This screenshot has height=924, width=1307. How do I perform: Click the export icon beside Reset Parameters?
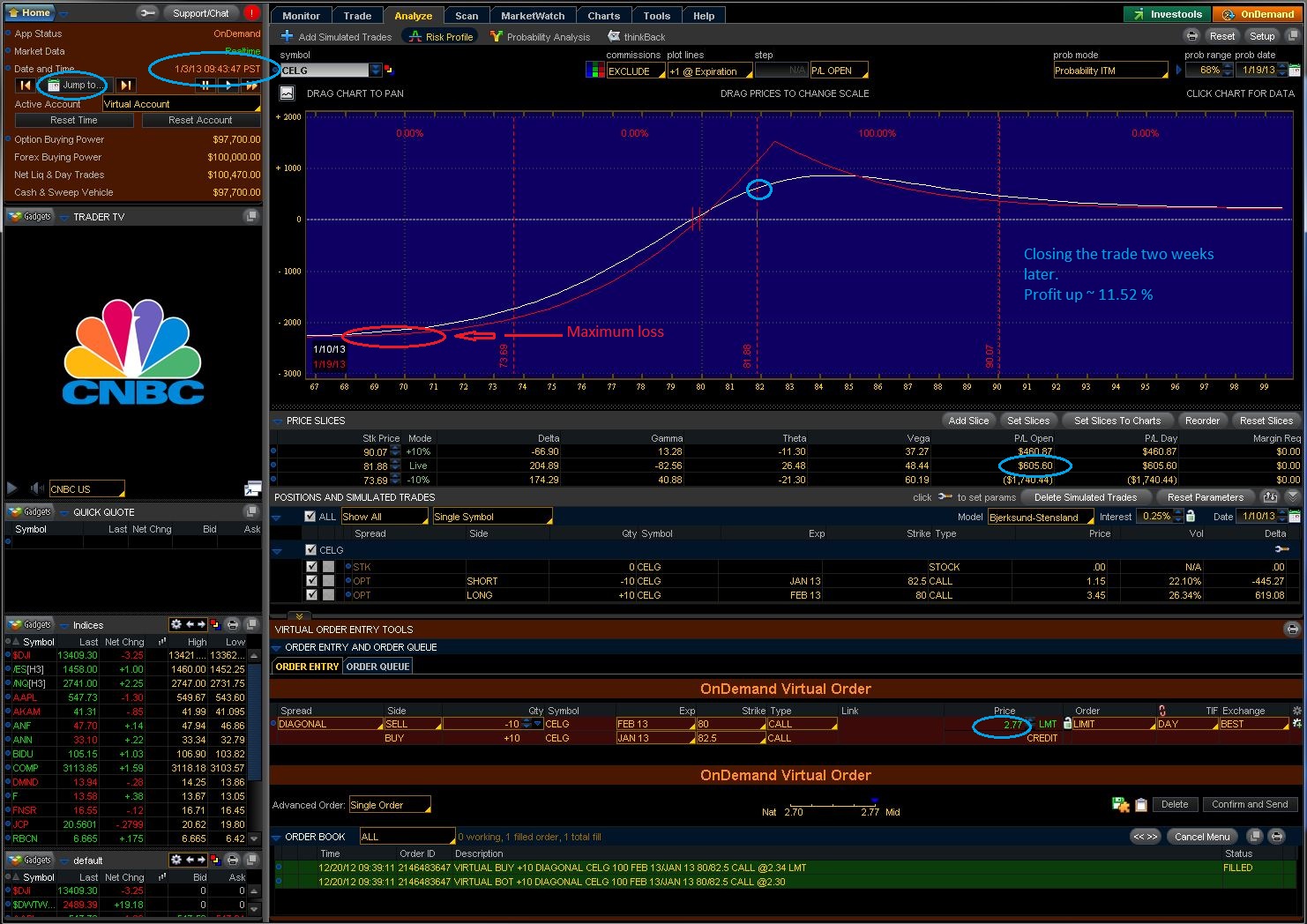[1270, 497]
